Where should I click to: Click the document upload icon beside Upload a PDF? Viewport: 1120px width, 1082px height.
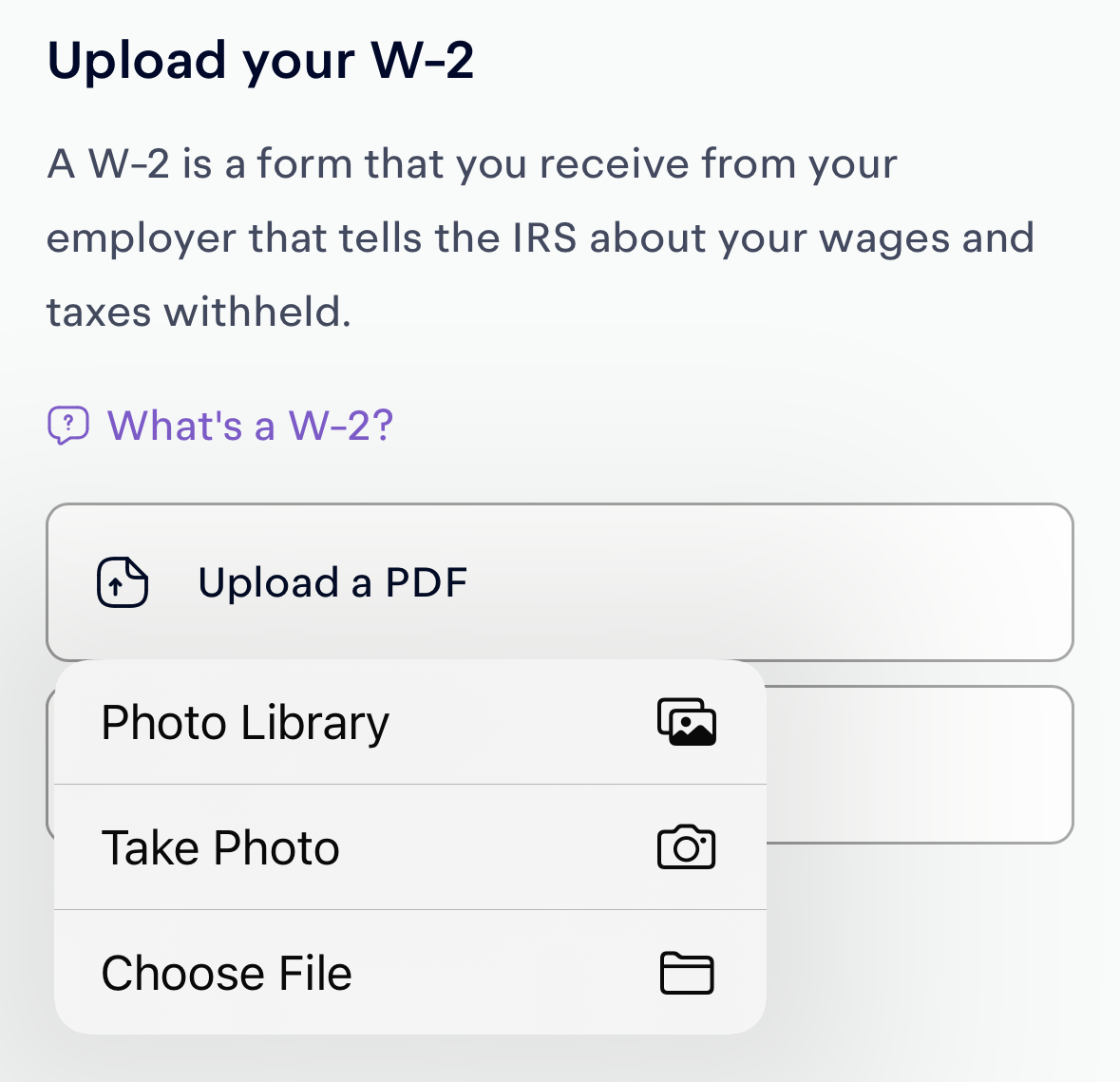(x=122, y=582)
